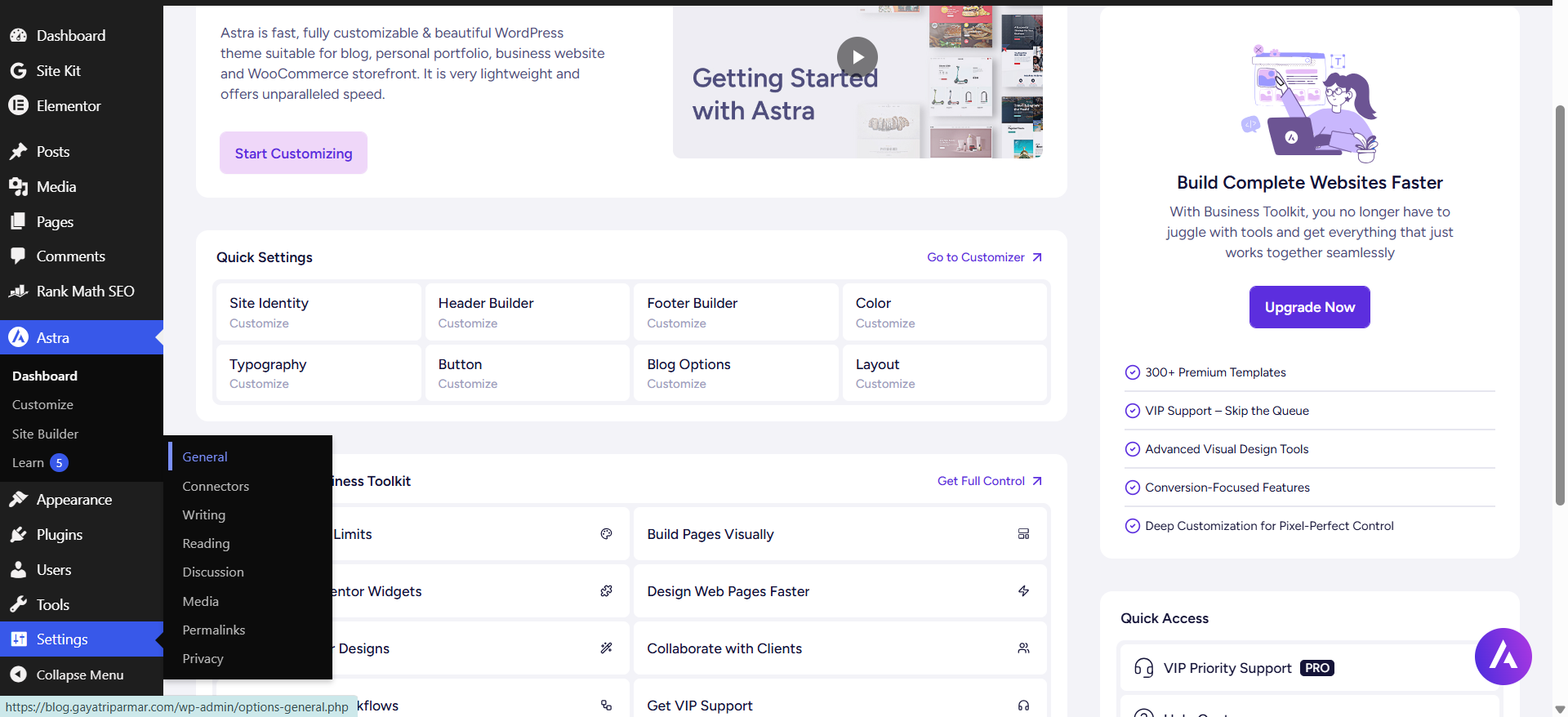Open Writing settings from submenu

click(204, 515)
